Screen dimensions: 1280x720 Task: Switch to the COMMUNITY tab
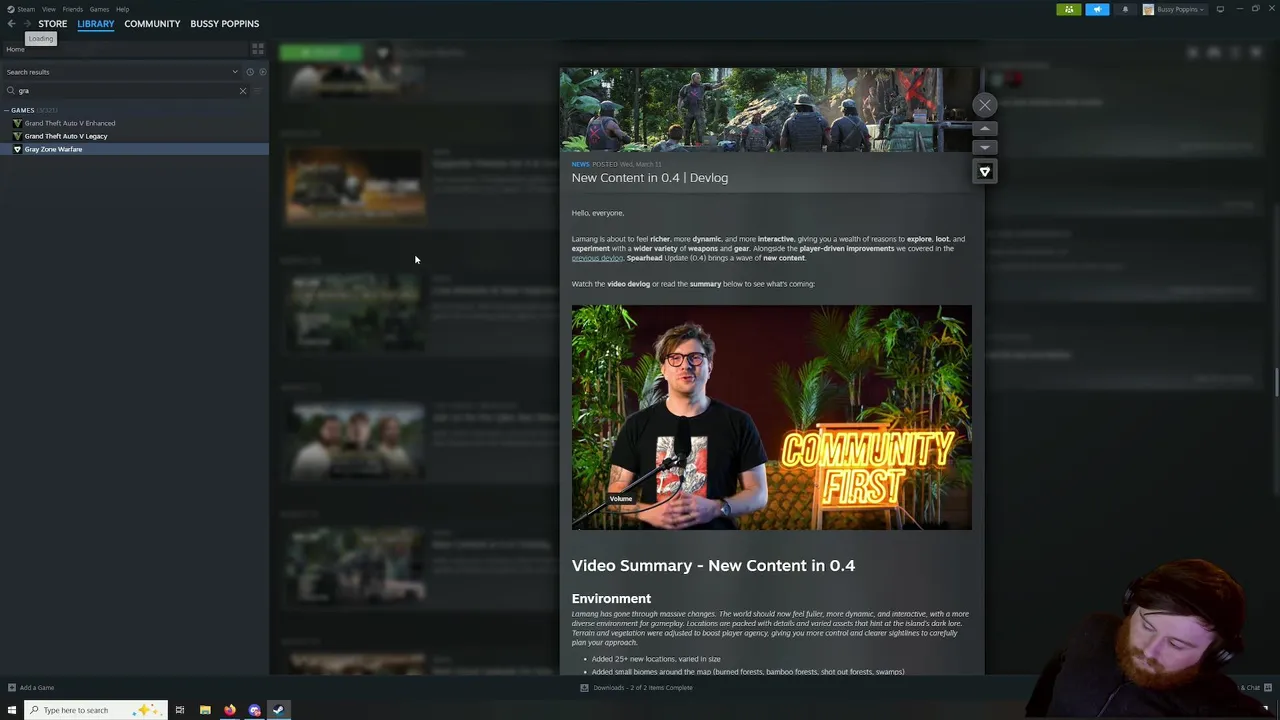click(x=152, y=23)
